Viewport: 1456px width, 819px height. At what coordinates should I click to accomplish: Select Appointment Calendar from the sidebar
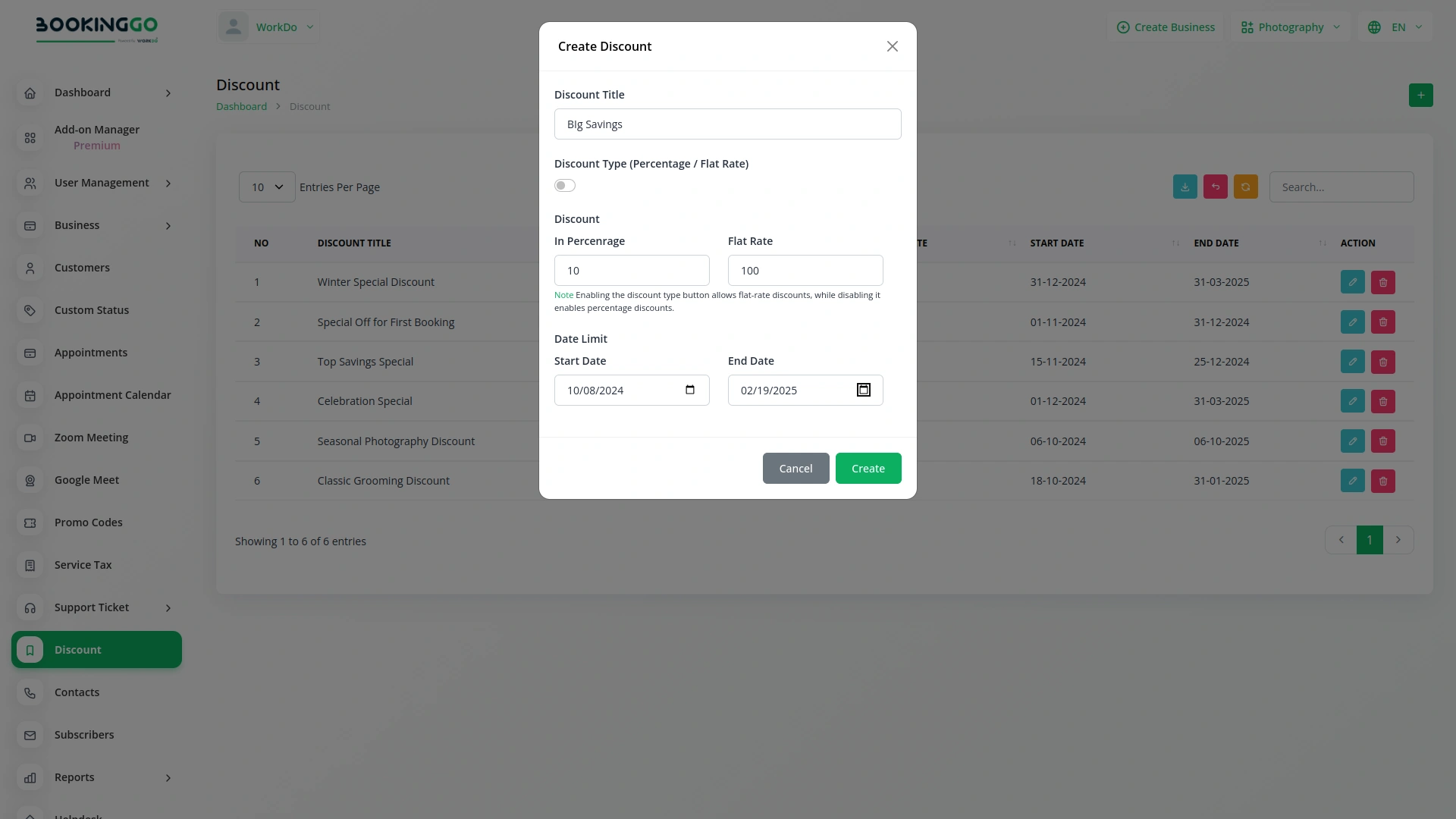coord(112,394)
